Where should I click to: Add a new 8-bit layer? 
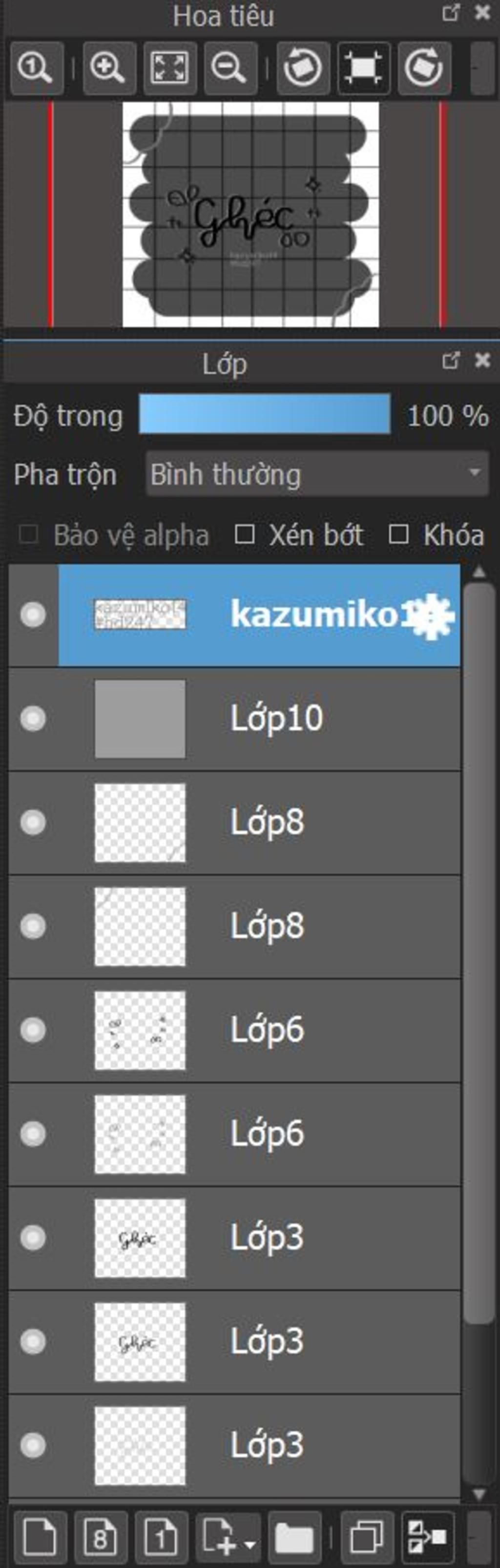point(101,1535)
